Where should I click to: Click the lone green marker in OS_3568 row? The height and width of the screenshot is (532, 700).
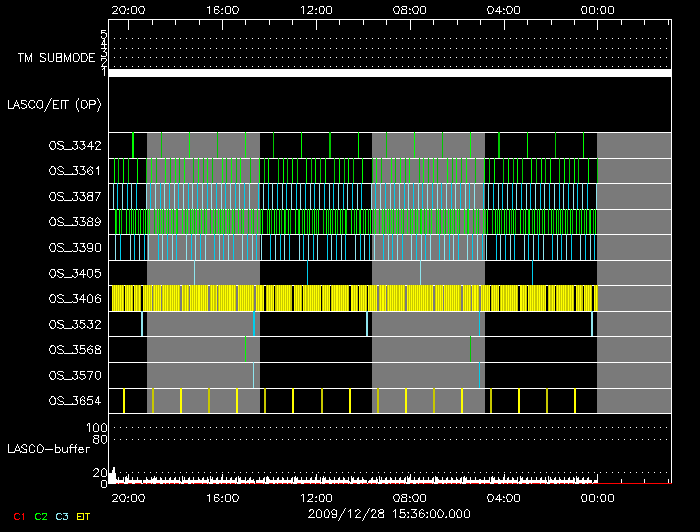tap(471, 348)
